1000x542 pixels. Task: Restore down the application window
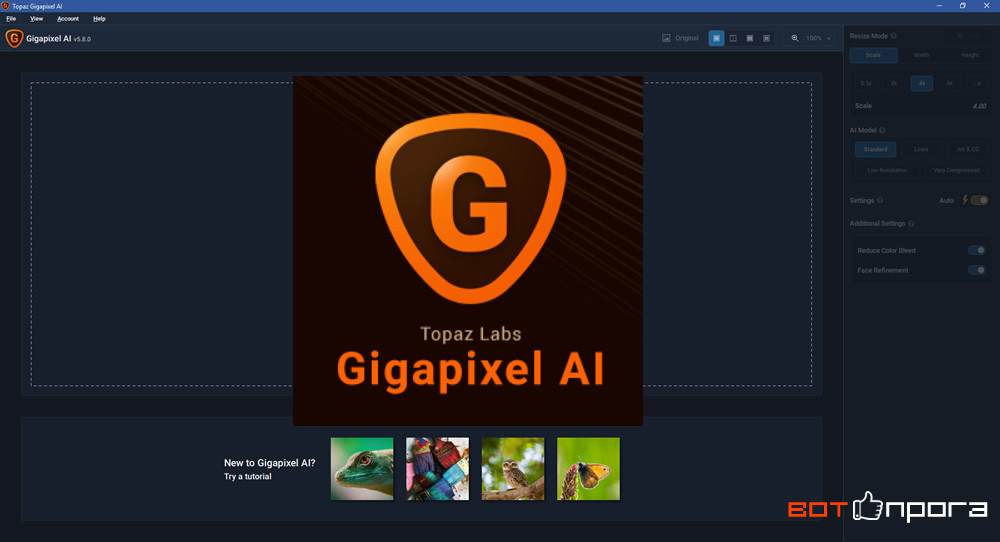tap(962, 6)
